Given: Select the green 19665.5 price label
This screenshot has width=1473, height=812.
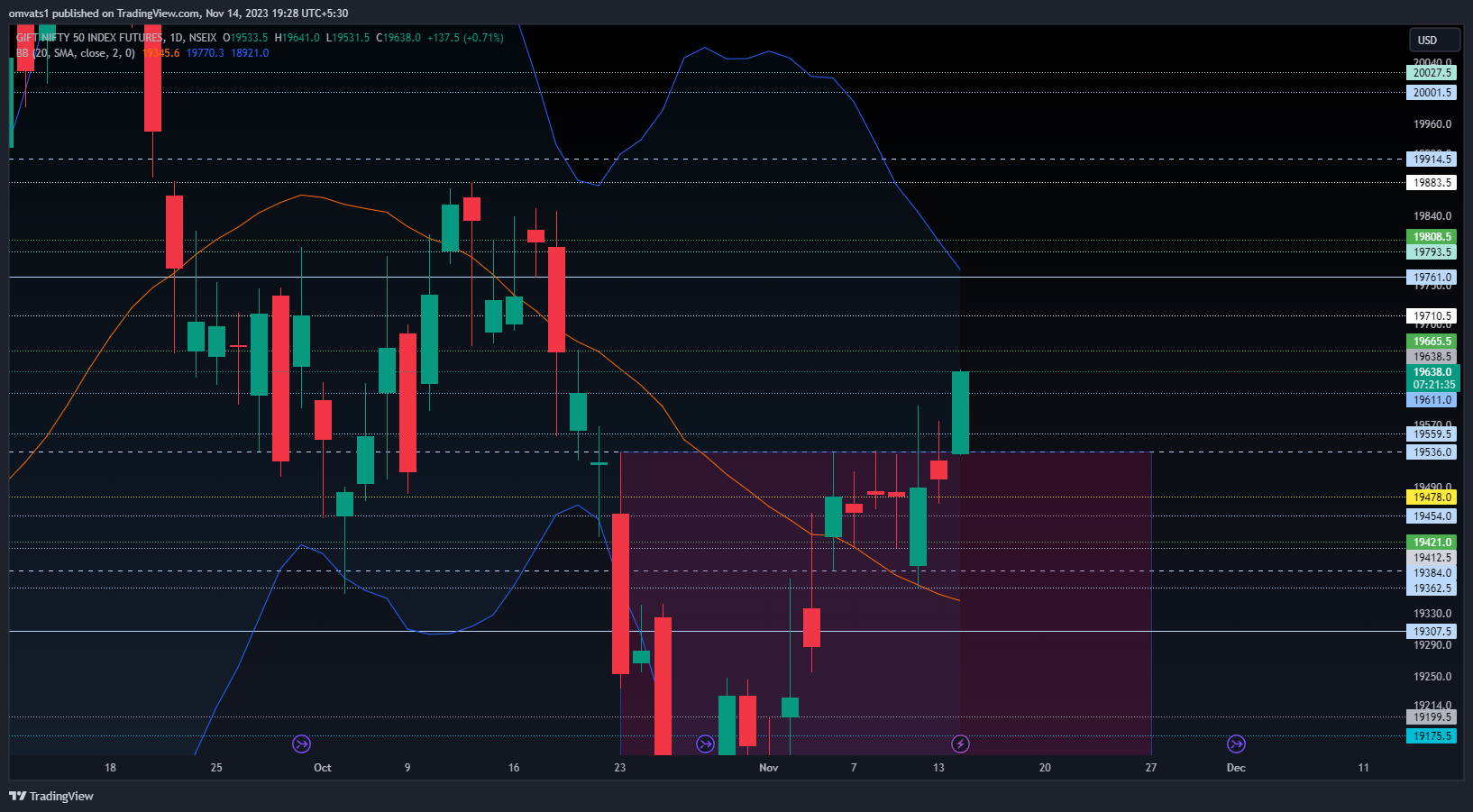Looking at the screenshot, I should 1432,342.
